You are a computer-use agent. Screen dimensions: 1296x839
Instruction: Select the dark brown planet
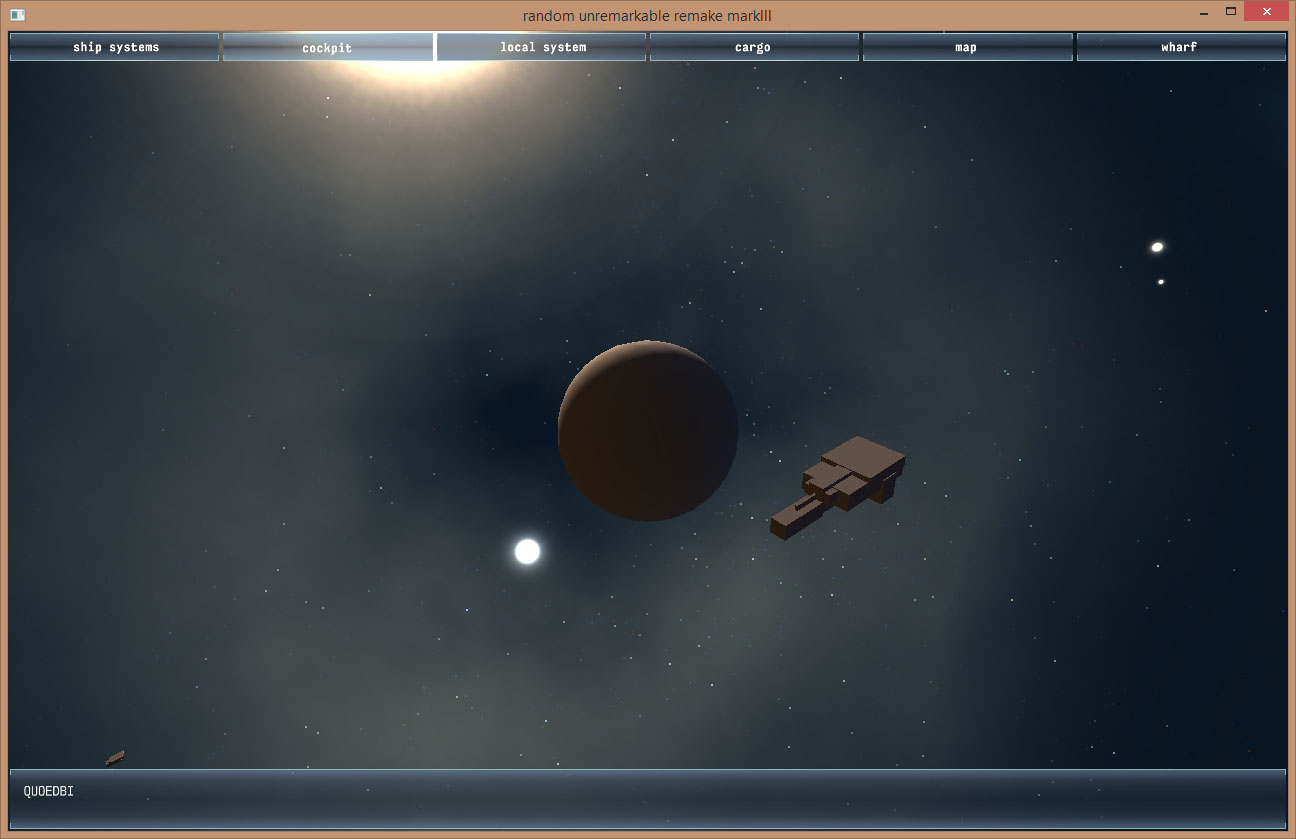648,431
